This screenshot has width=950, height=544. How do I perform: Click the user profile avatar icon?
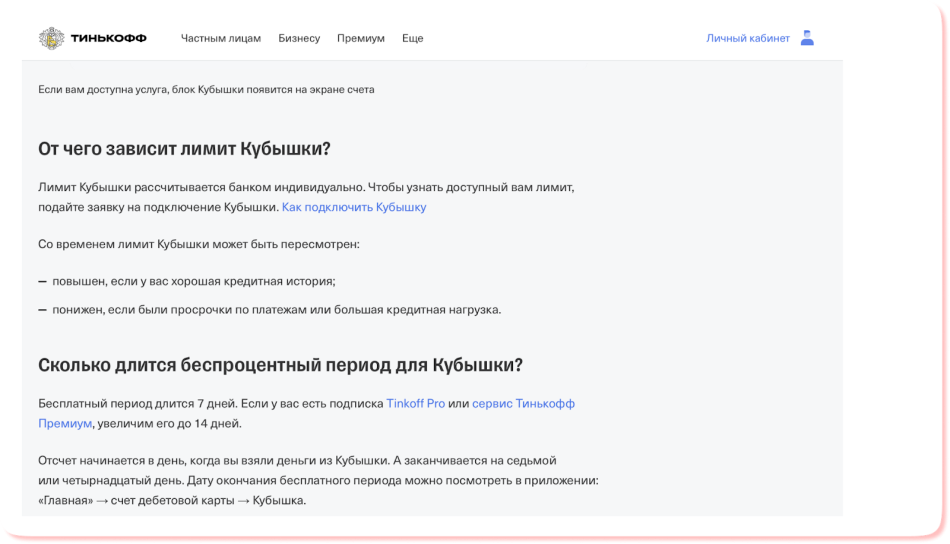(x=807, y=38)
